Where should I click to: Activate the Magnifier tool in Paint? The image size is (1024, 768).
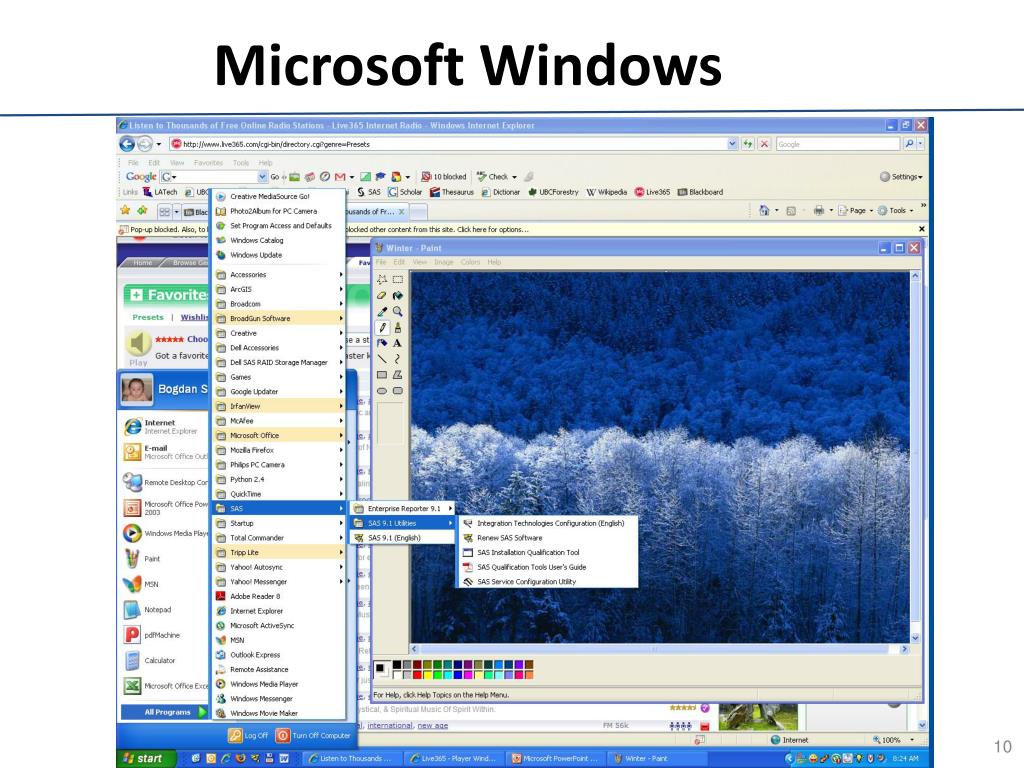click(398, 312)
